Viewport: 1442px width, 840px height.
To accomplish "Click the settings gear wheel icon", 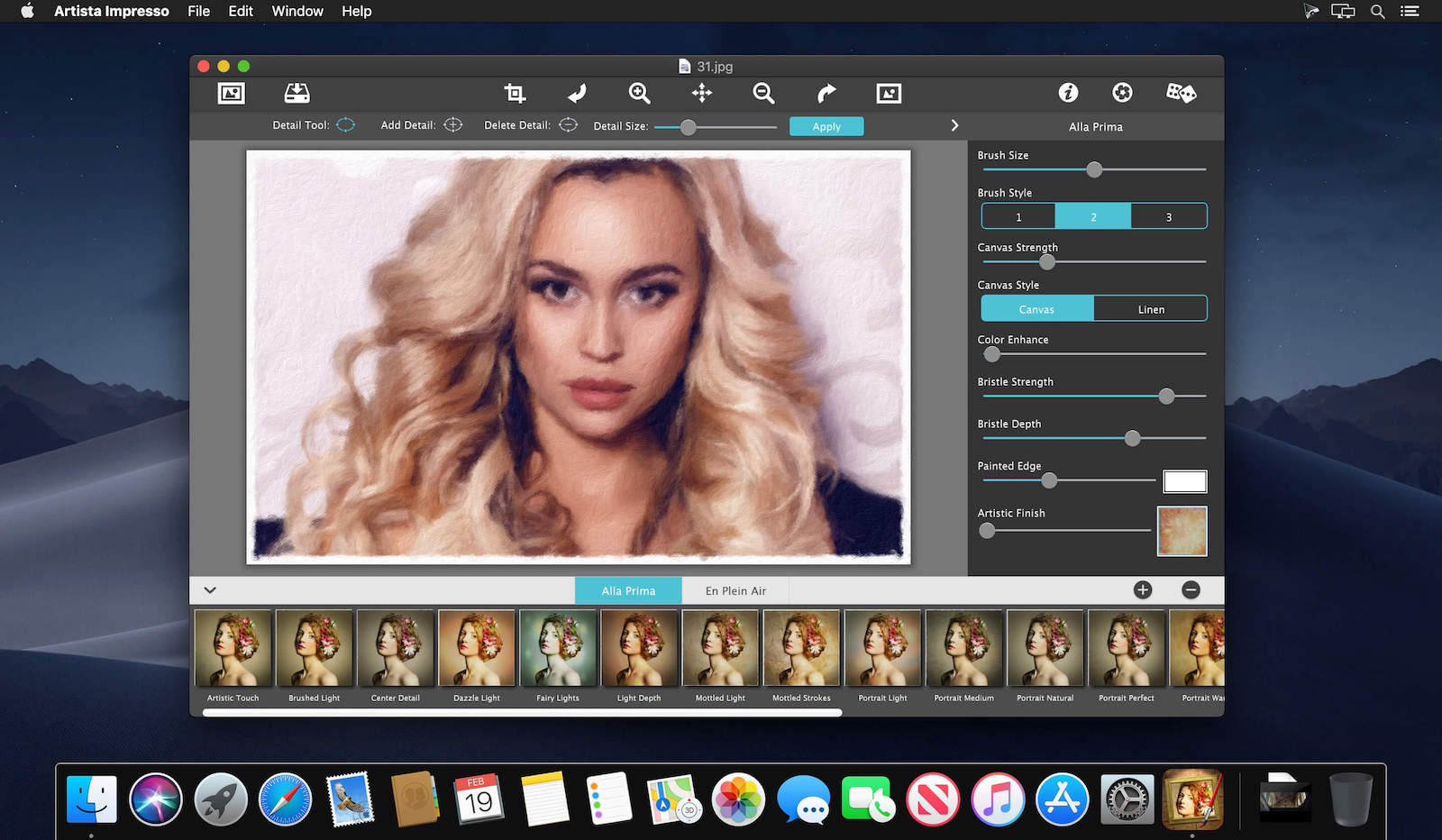I will 1122,92.
